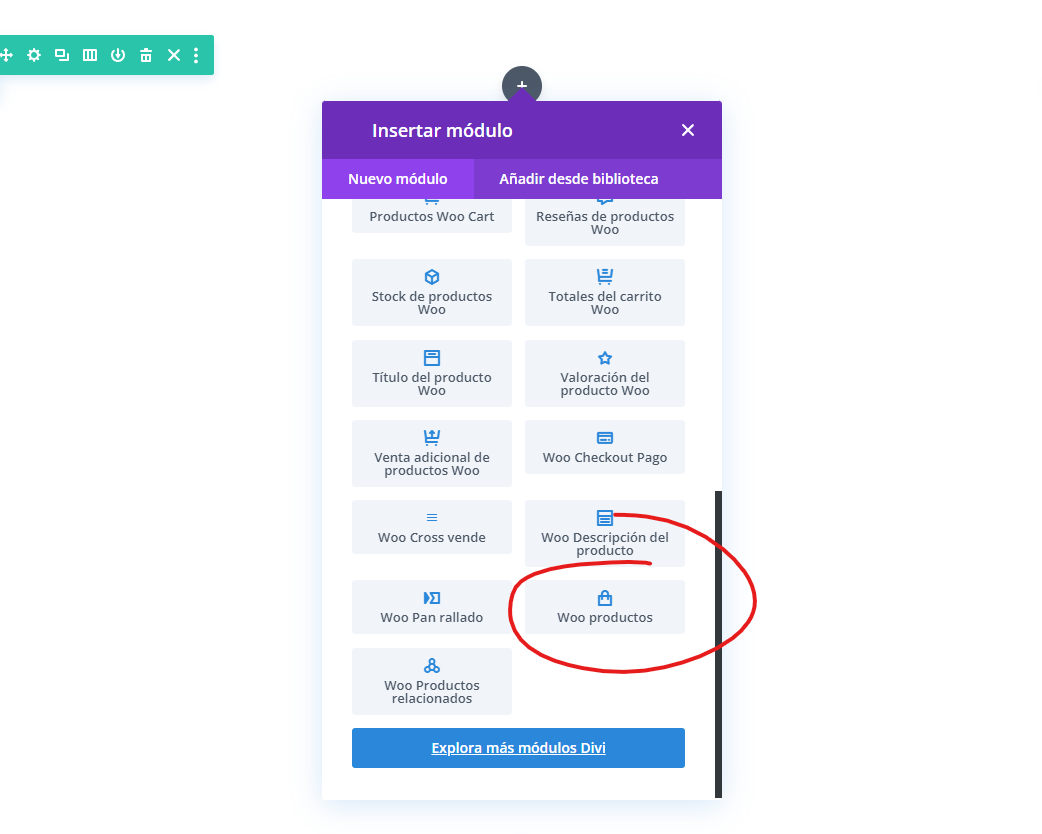Save row to library icon
The width and height of the screenshot is (1042, 834).
point(118,55)
